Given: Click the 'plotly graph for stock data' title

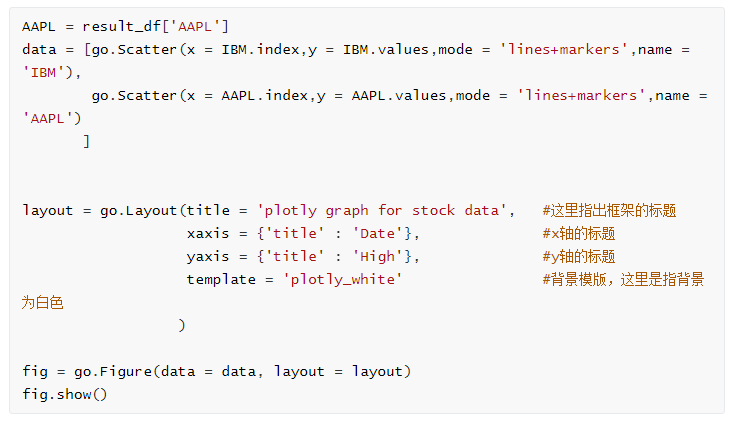Looking at the screenshot, I should click(382, 211).
